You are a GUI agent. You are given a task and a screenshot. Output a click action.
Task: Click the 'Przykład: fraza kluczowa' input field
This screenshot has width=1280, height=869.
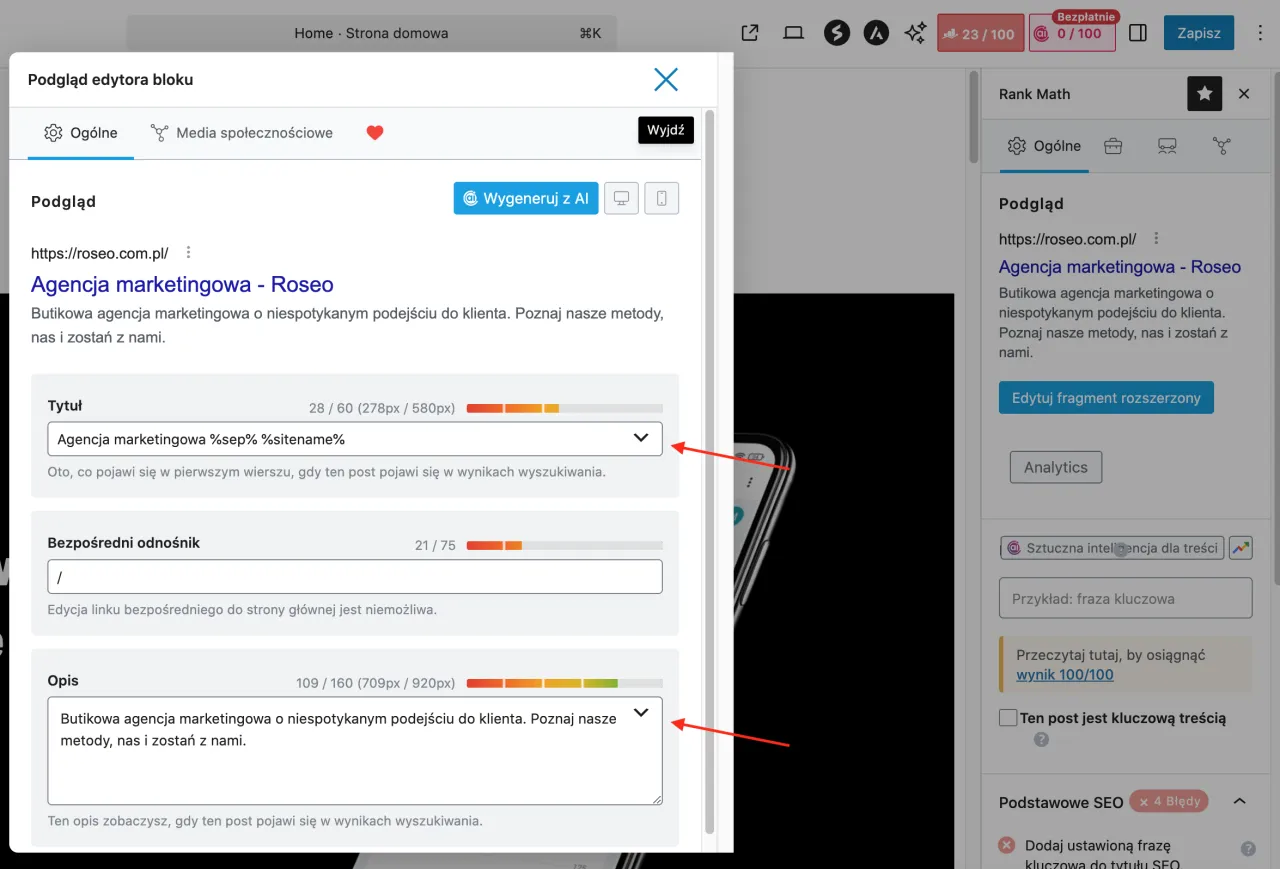click(1124, 597)
